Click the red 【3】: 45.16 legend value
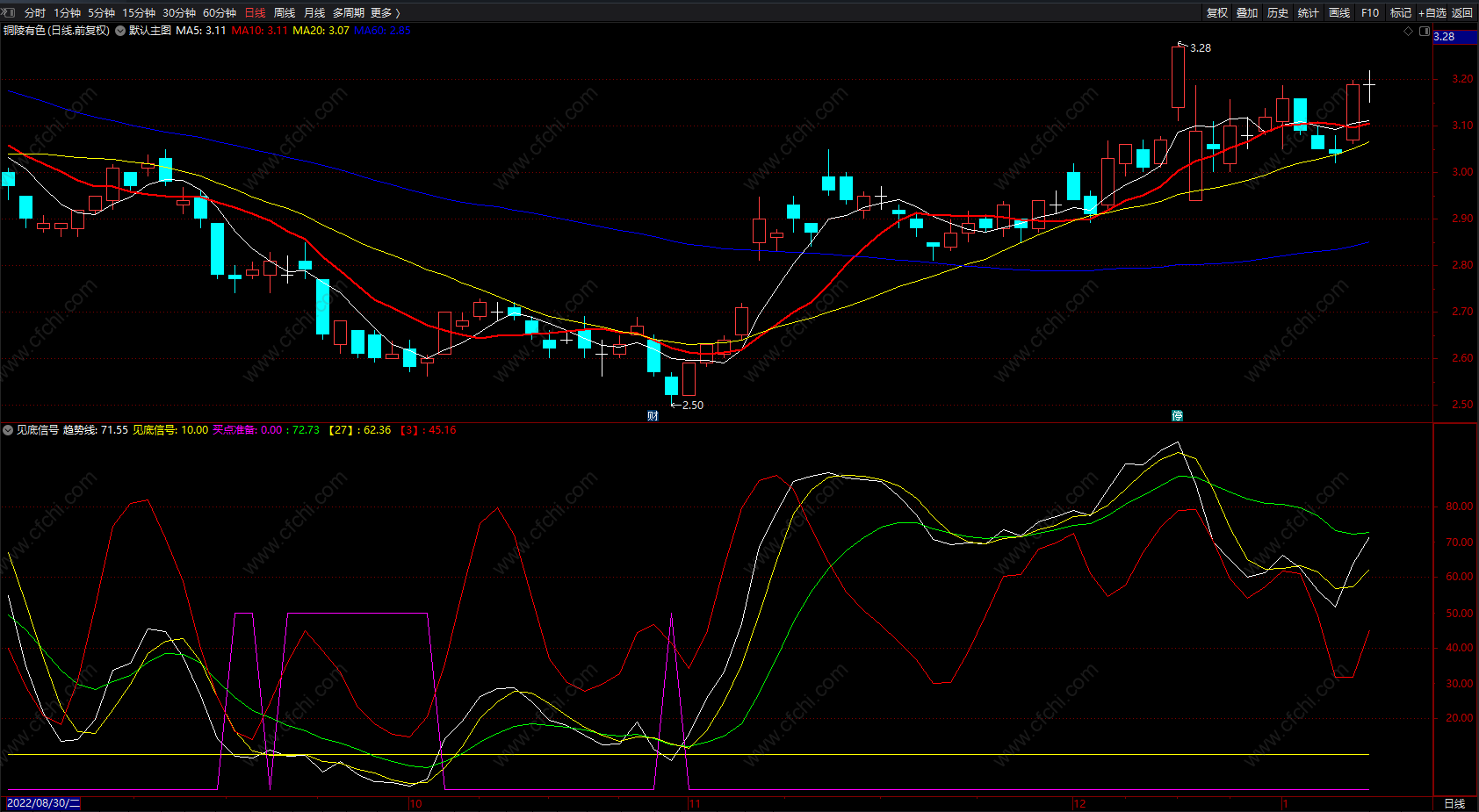This screenshot has width=1479, height=812. (429, 430)
